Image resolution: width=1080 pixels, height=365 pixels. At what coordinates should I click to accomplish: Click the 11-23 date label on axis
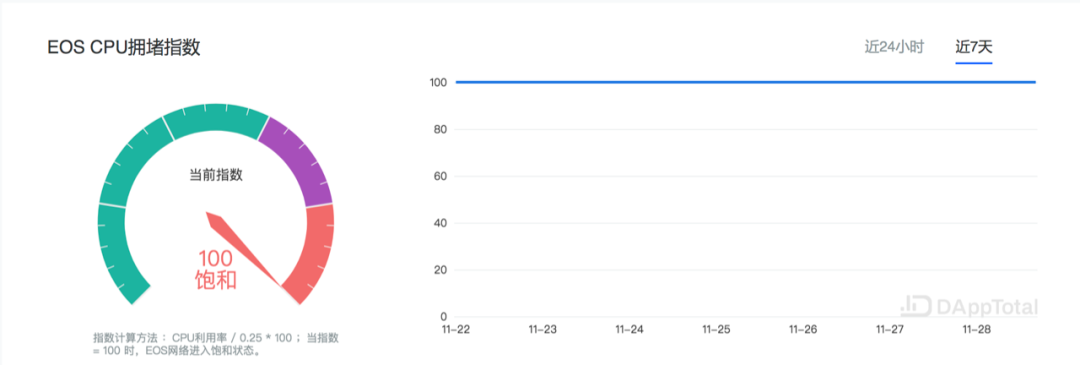point(542,330)
